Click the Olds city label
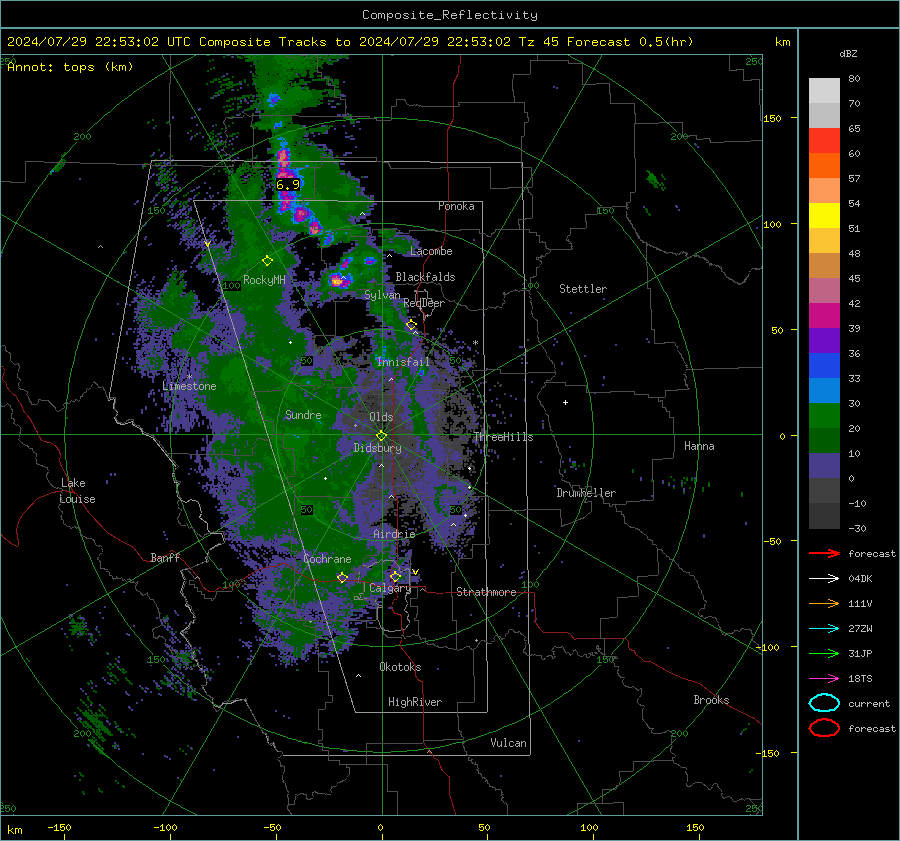This screenshot has height=841, width=900. 381,417
